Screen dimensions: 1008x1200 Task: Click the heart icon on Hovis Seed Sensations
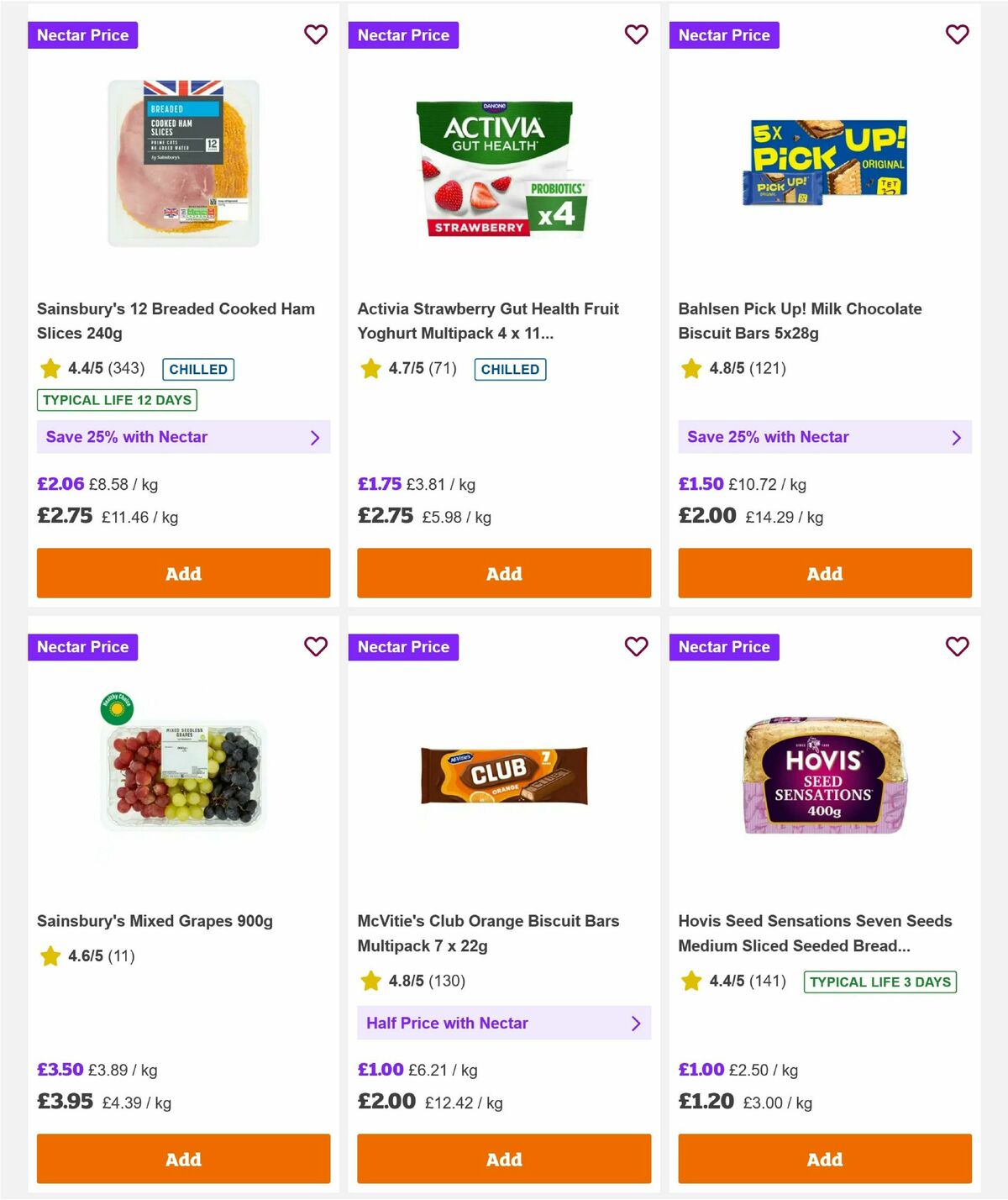point(957,646)
